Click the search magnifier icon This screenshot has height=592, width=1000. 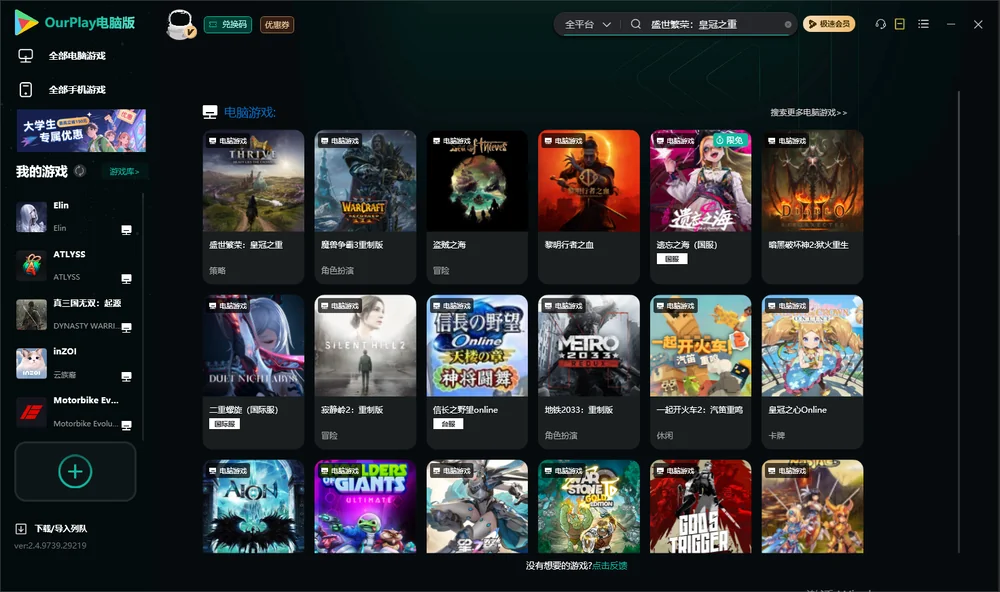tap(636, 24)
